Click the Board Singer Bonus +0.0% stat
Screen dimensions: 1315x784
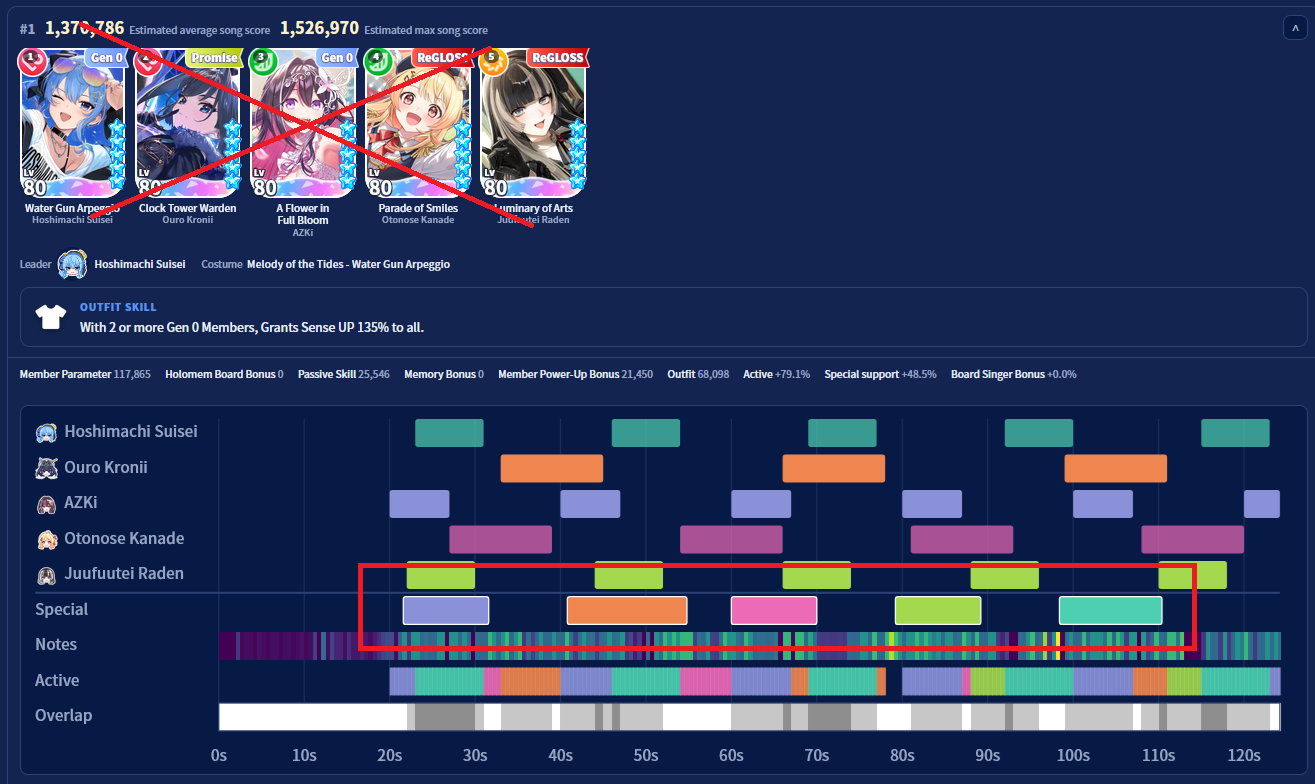(x=1014, y=374)
